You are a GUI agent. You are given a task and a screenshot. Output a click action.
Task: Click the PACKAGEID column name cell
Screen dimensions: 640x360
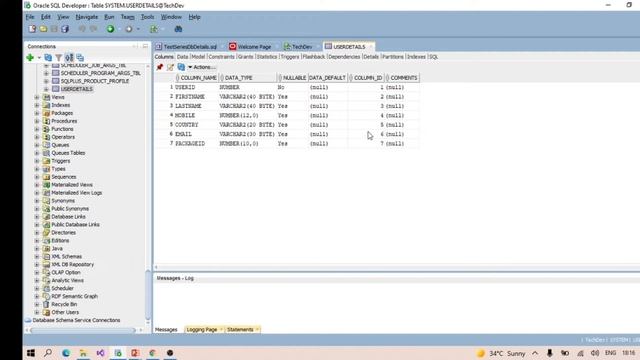[x=190, y=144]
